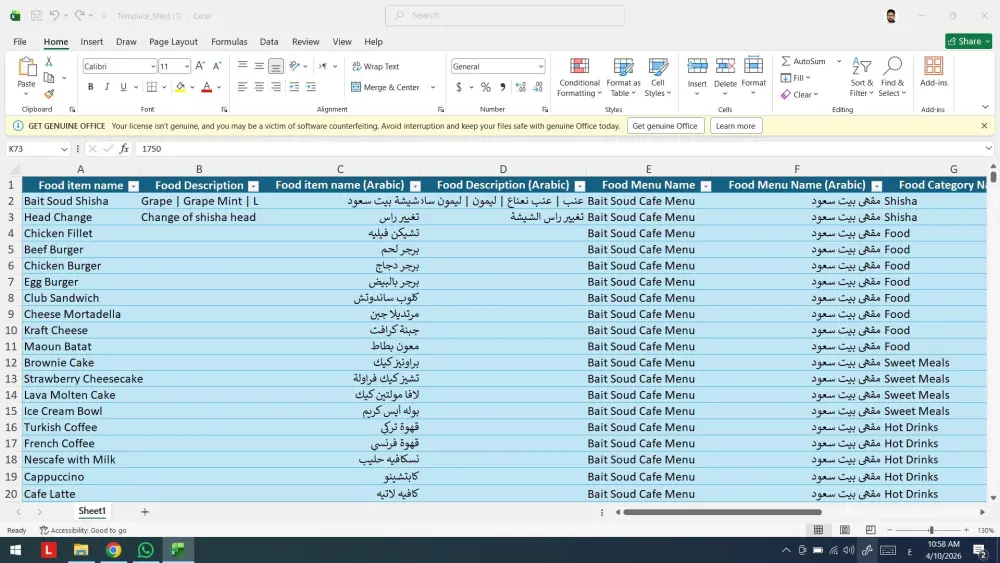Switch to the Insert tab
Viewport: 1000px width, 563px height.
point(91,41)
